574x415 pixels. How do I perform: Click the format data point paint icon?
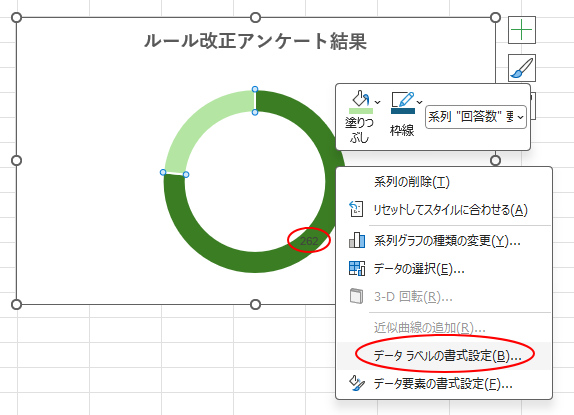coord(357,383)
